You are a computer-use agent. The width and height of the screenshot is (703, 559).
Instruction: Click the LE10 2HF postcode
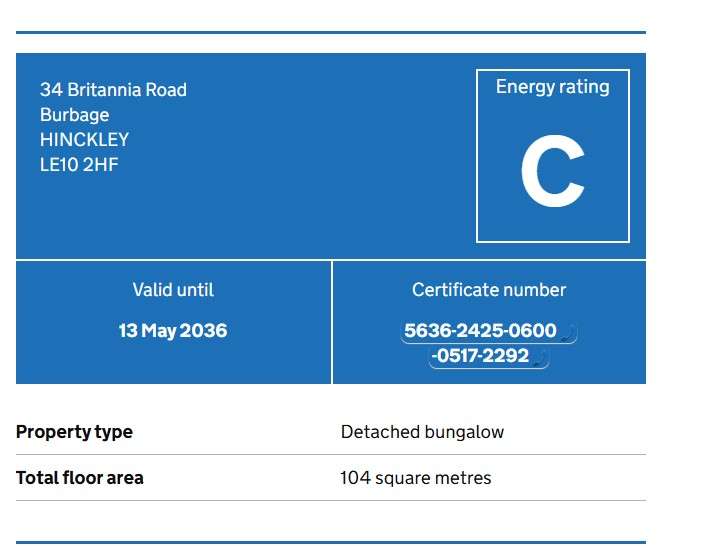[x=79, y=165]
